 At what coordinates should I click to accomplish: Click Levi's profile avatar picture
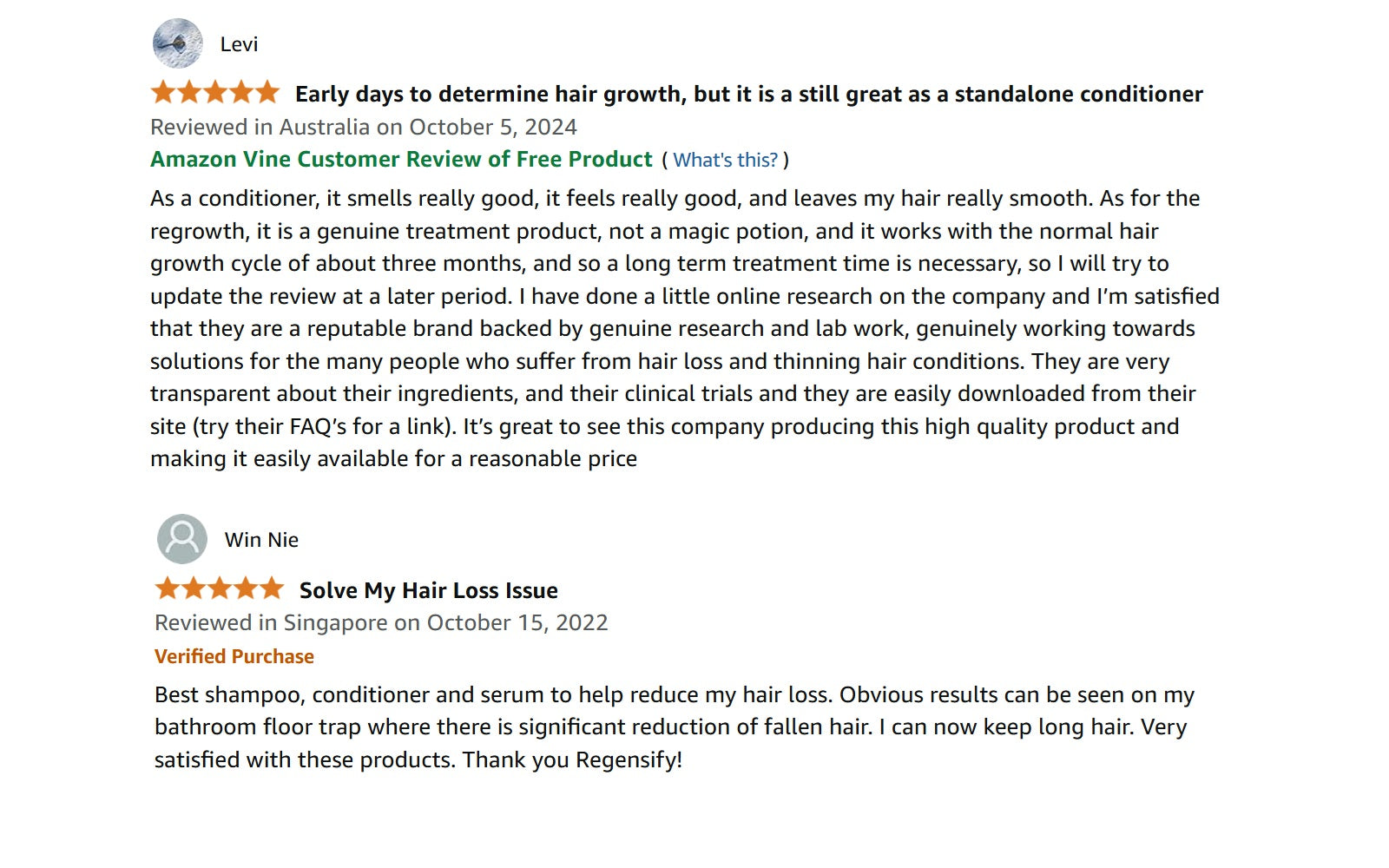click(178, 43)
